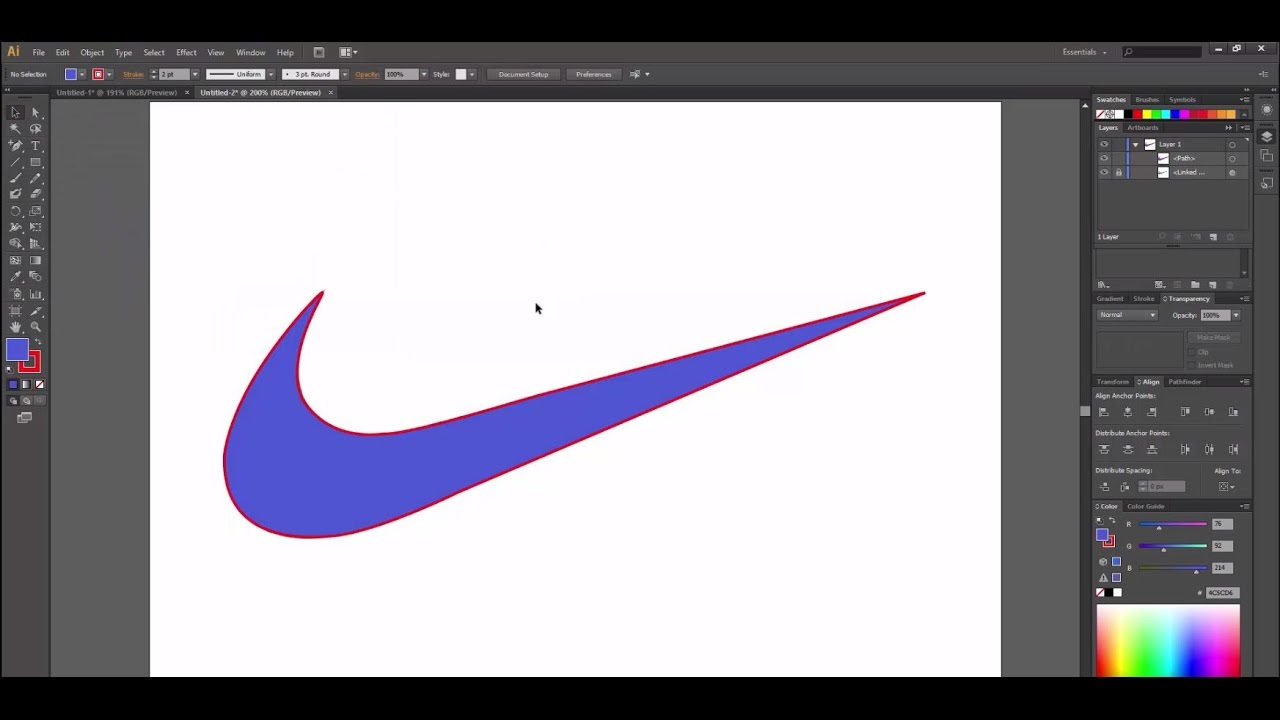Click the target circle of the Path sublayer

(x=1232, y=159)
